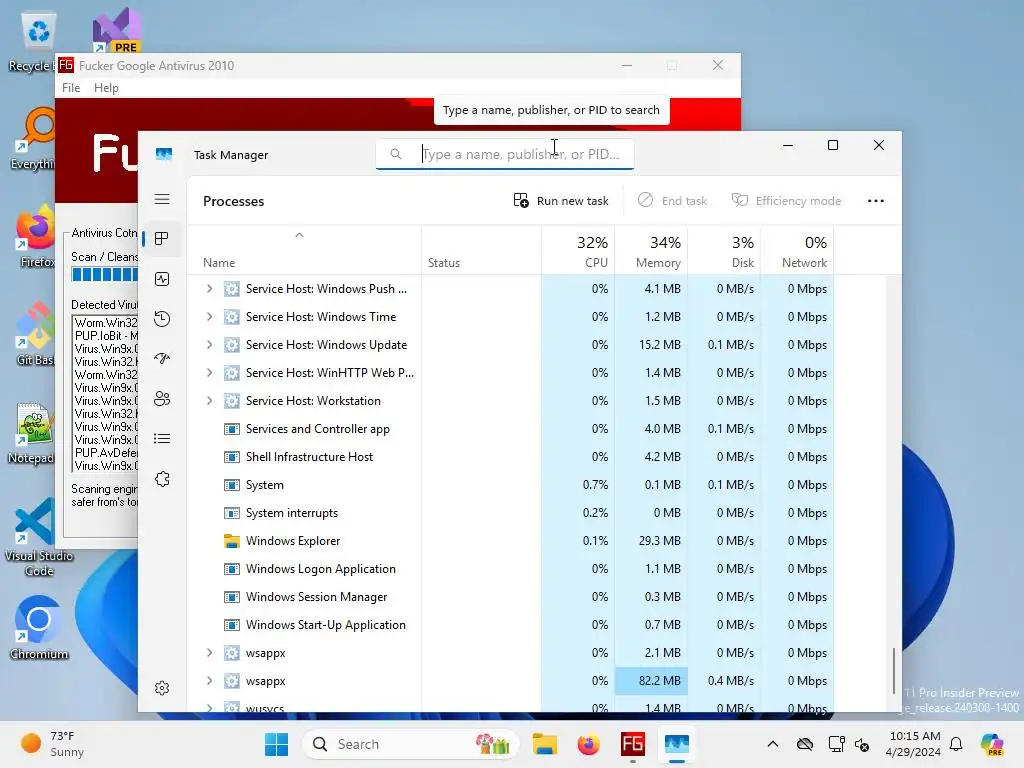Open the Git Bash desktop shortcut
The width and height of the screenshot is (1024, 768).
pyautogui.click(x=36, y=334)
